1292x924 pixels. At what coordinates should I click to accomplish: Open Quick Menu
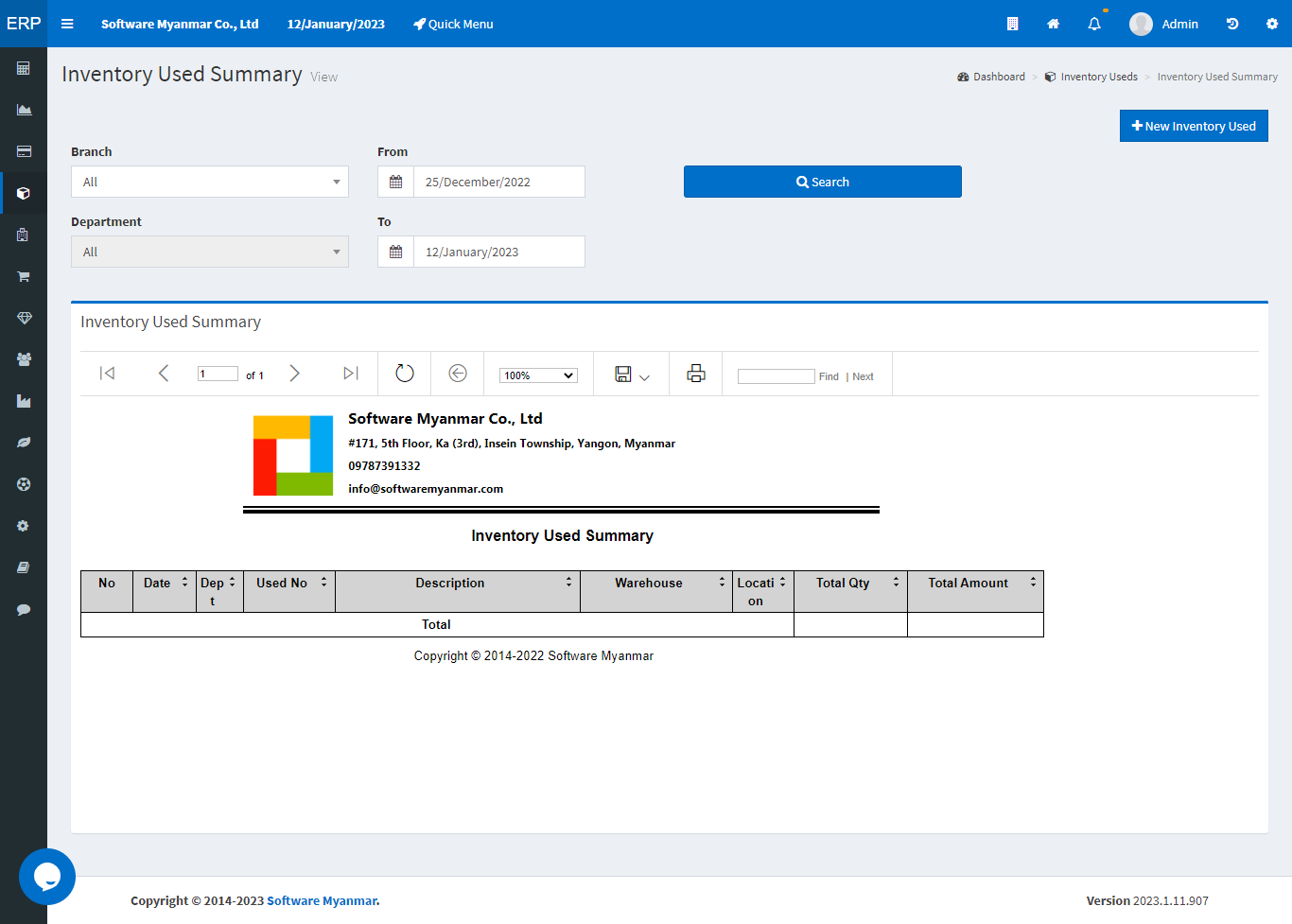(x=453, y=24)
